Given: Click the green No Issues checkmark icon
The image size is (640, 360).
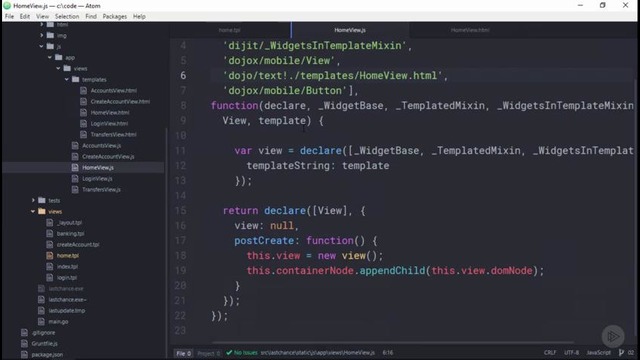Looking at the screenshot, I should 229,352.
